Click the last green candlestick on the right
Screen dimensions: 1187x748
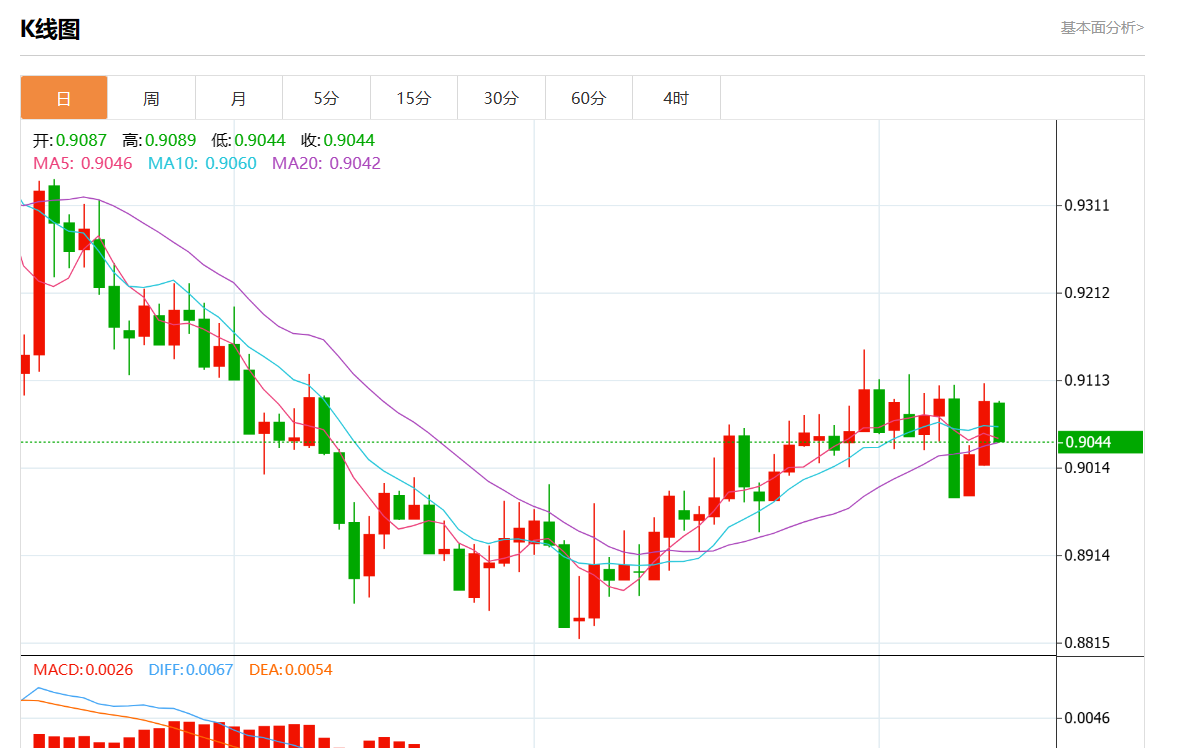999,422
